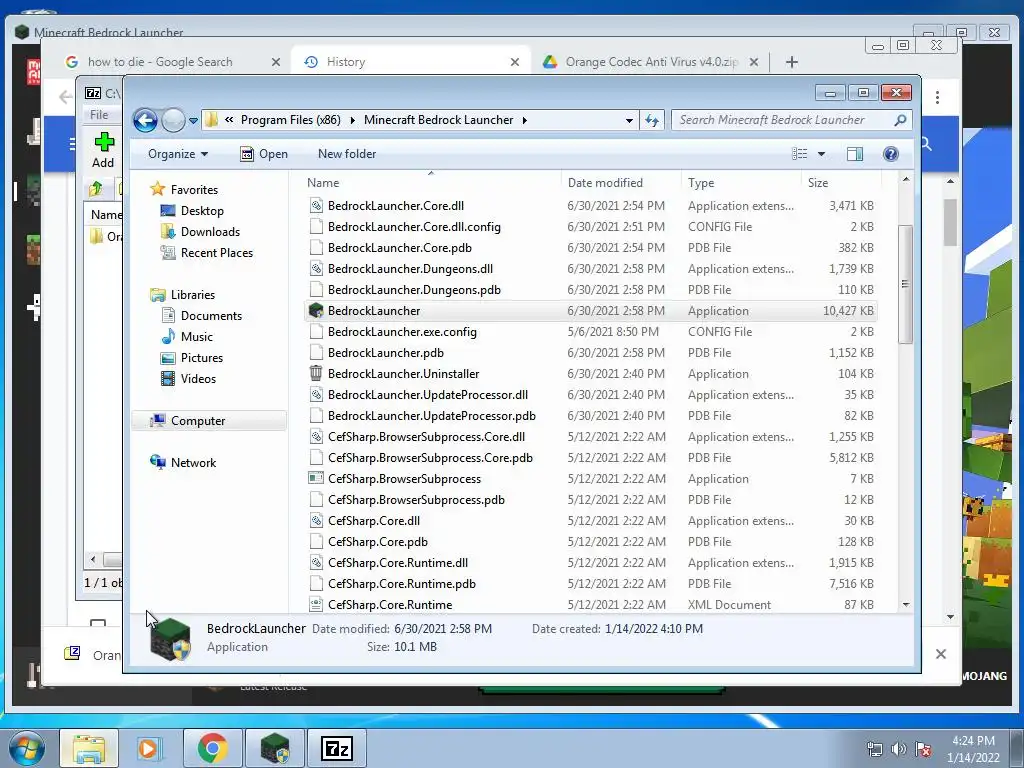Select CefSharp.BrowserSubprocess application icon
This screenshot has height=768, width=1024.
pos(316,479)
